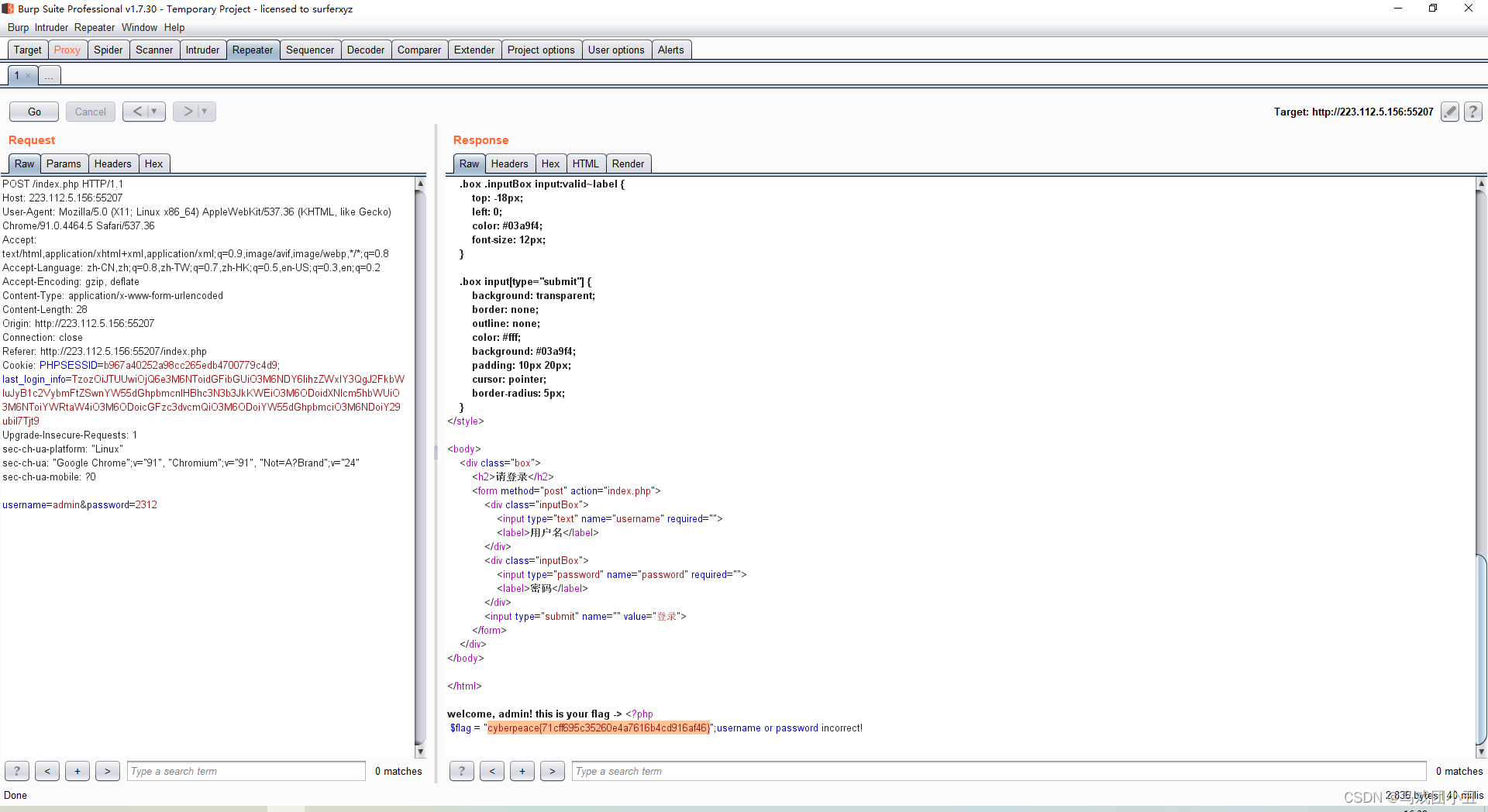Click the request search previous match button
Image resolution: width=1488 pixels, height=812 pixels.
tap(47, 771)
